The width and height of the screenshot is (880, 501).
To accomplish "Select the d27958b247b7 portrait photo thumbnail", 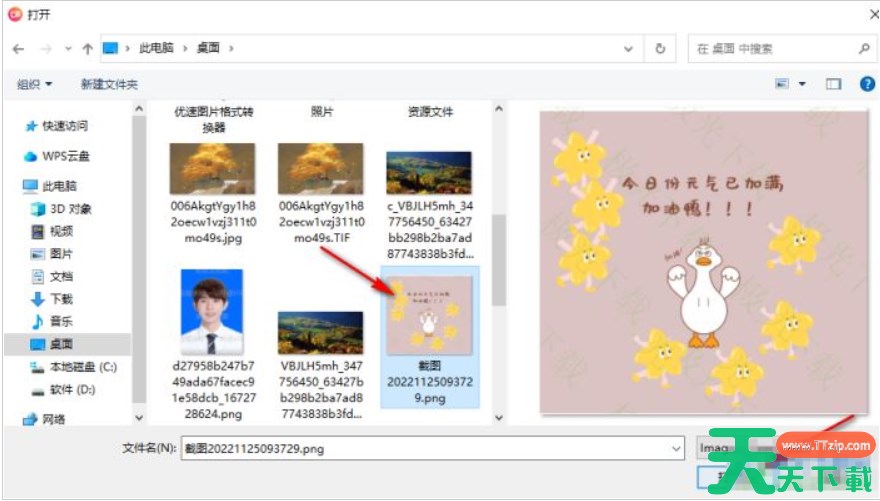I will point(212,312).
